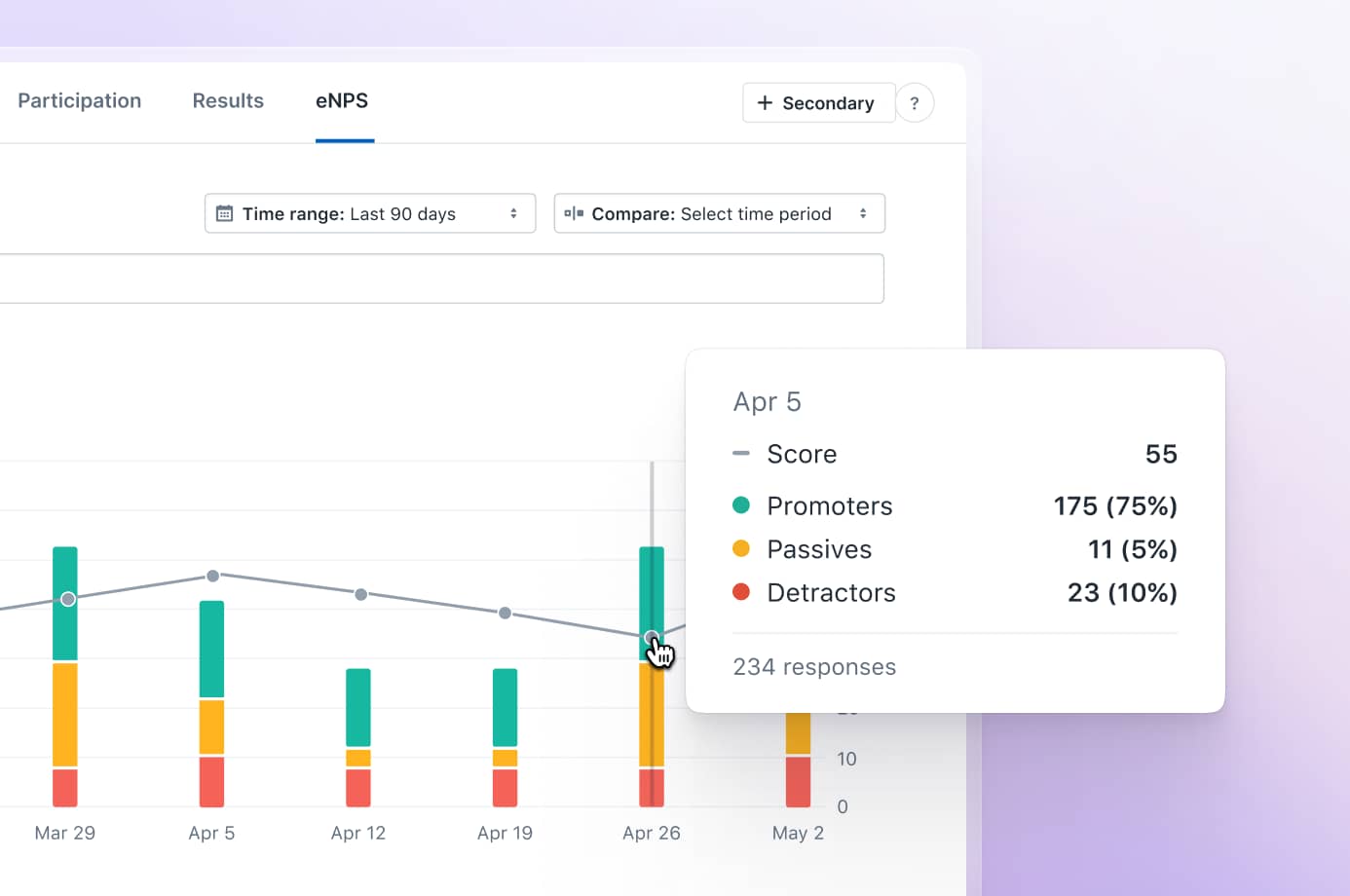Click the chevron on the Compare selector

coord(865,213)
